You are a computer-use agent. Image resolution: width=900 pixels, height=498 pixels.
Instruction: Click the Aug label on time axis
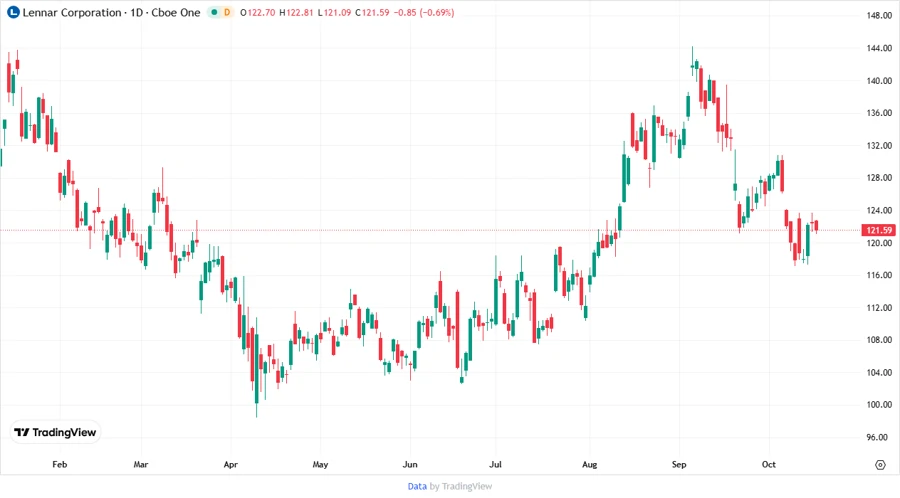589,465
